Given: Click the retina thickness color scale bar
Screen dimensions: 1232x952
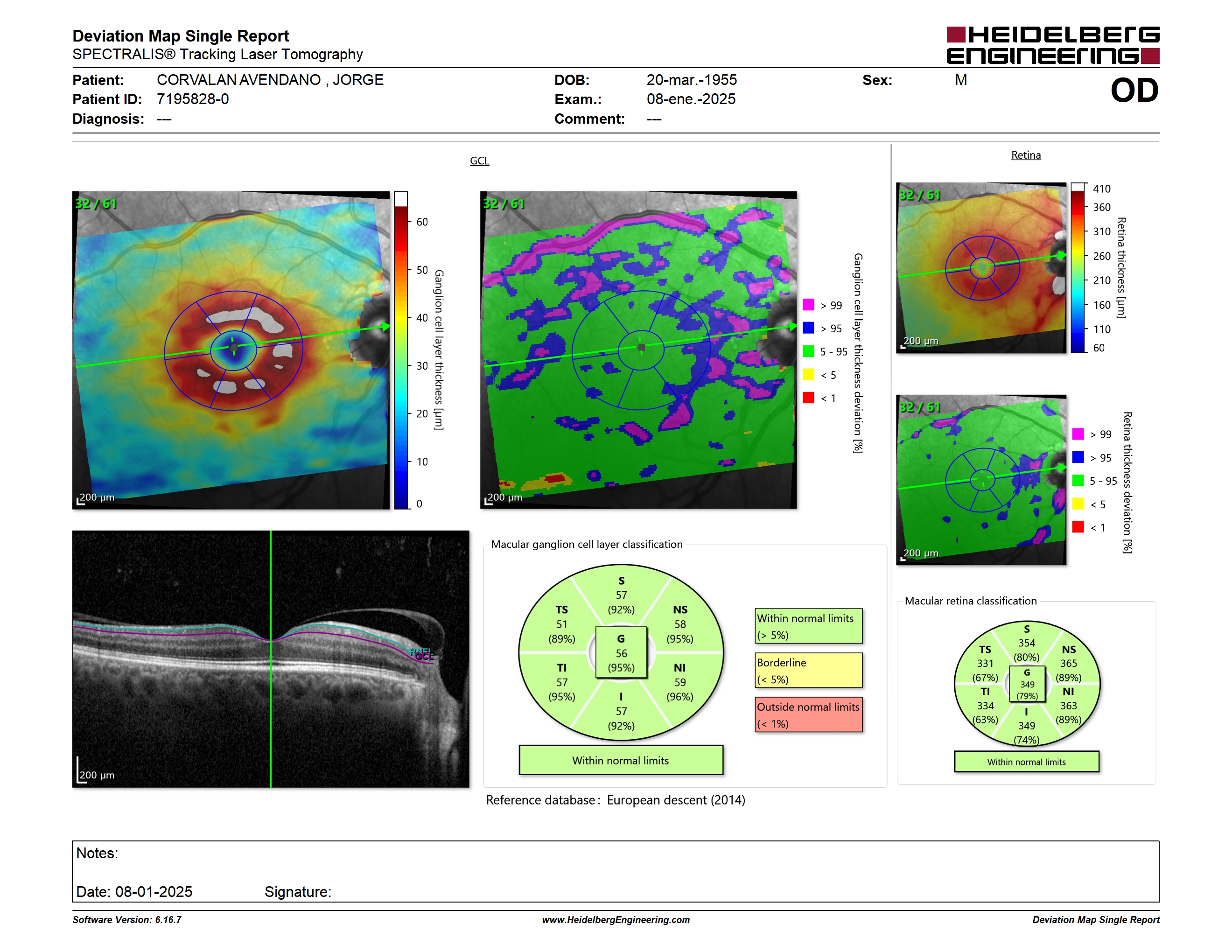Looking at the screenshot, I should click(x=1078, y=268).
